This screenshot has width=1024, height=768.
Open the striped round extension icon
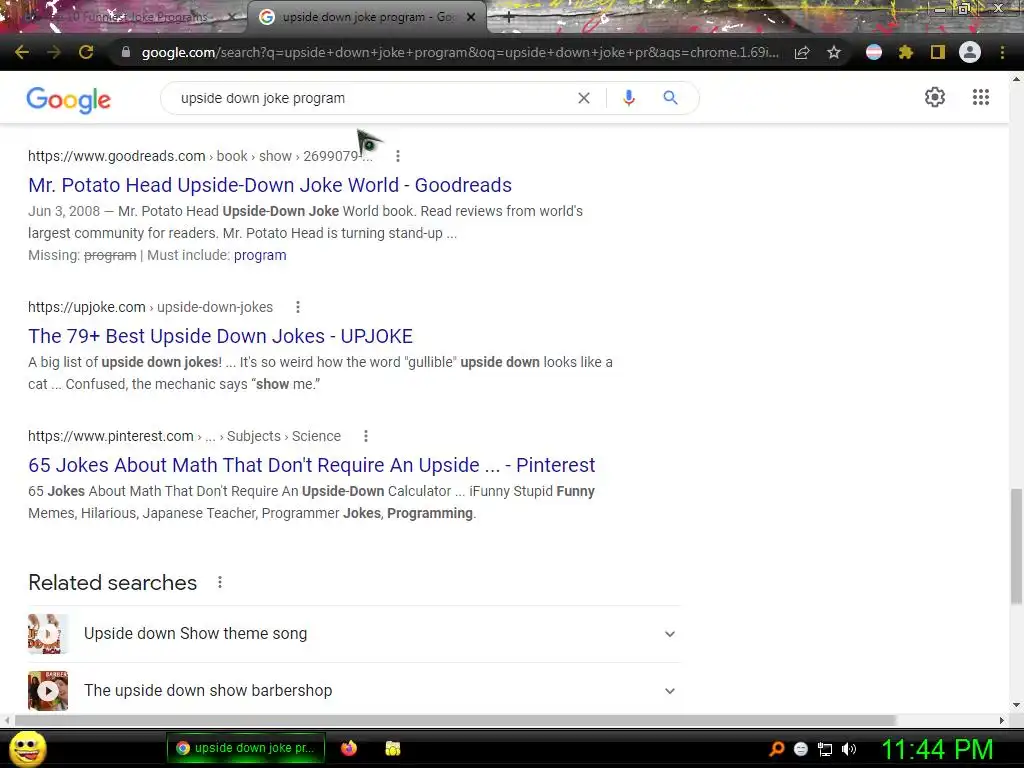click(874, 52)
